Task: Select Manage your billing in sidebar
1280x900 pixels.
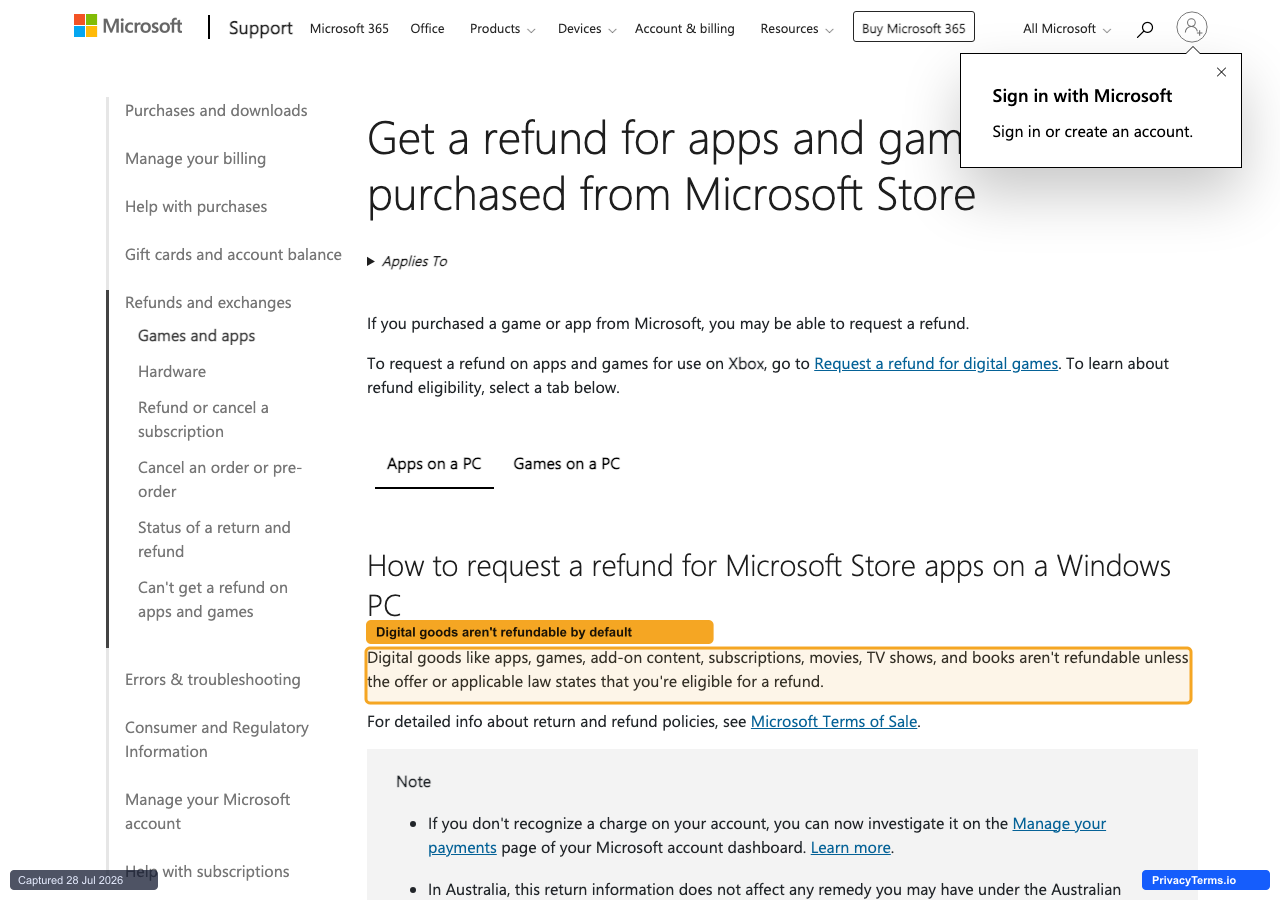Action: point(195,159)
